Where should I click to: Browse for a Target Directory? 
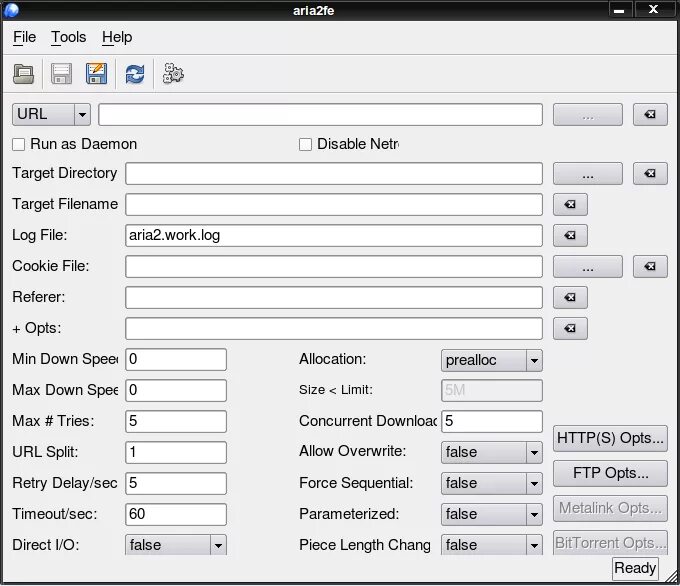click(x=588, y=174)
